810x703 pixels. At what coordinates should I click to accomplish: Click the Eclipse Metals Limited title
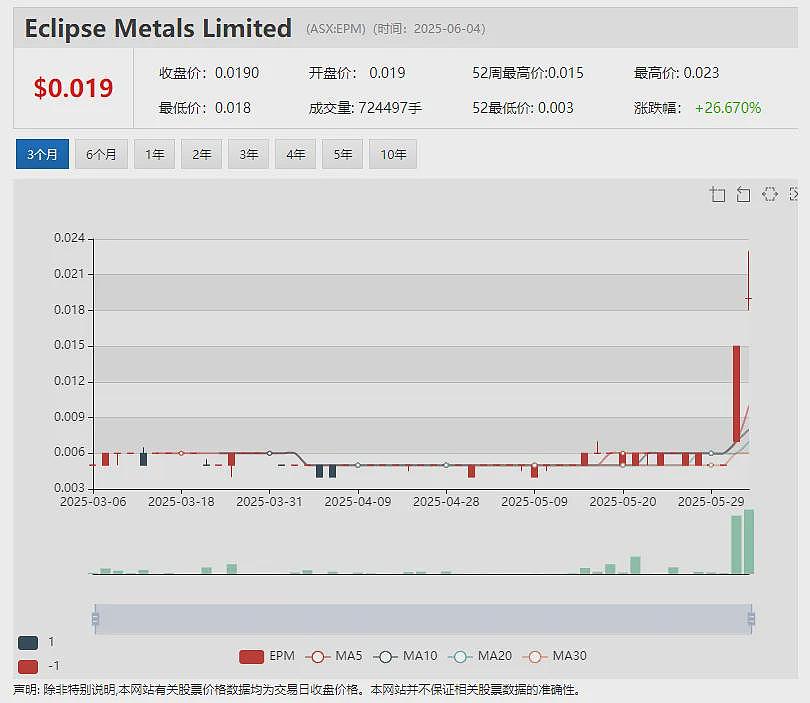[x=158, y=28]
